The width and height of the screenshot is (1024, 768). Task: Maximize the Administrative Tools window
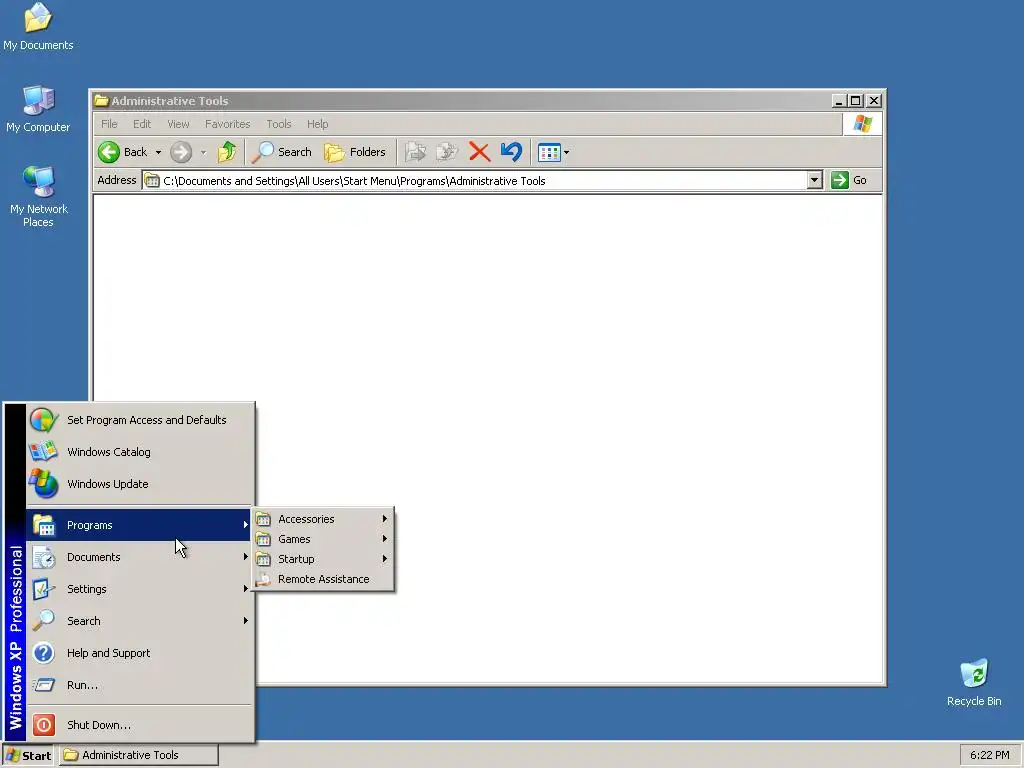[855, 101]
